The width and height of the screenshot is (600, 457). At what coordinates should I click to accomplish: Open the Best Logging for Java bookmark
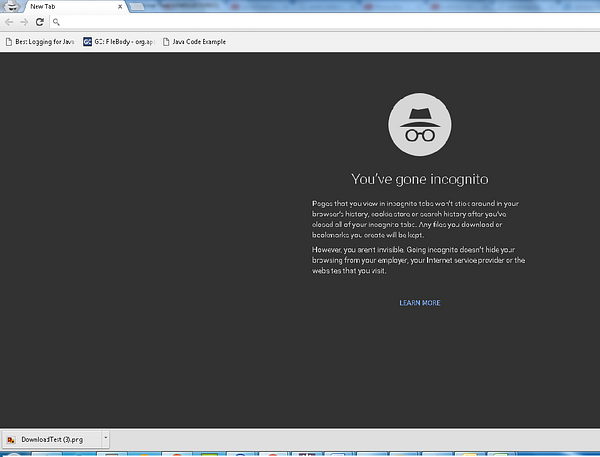pos(40,42)
